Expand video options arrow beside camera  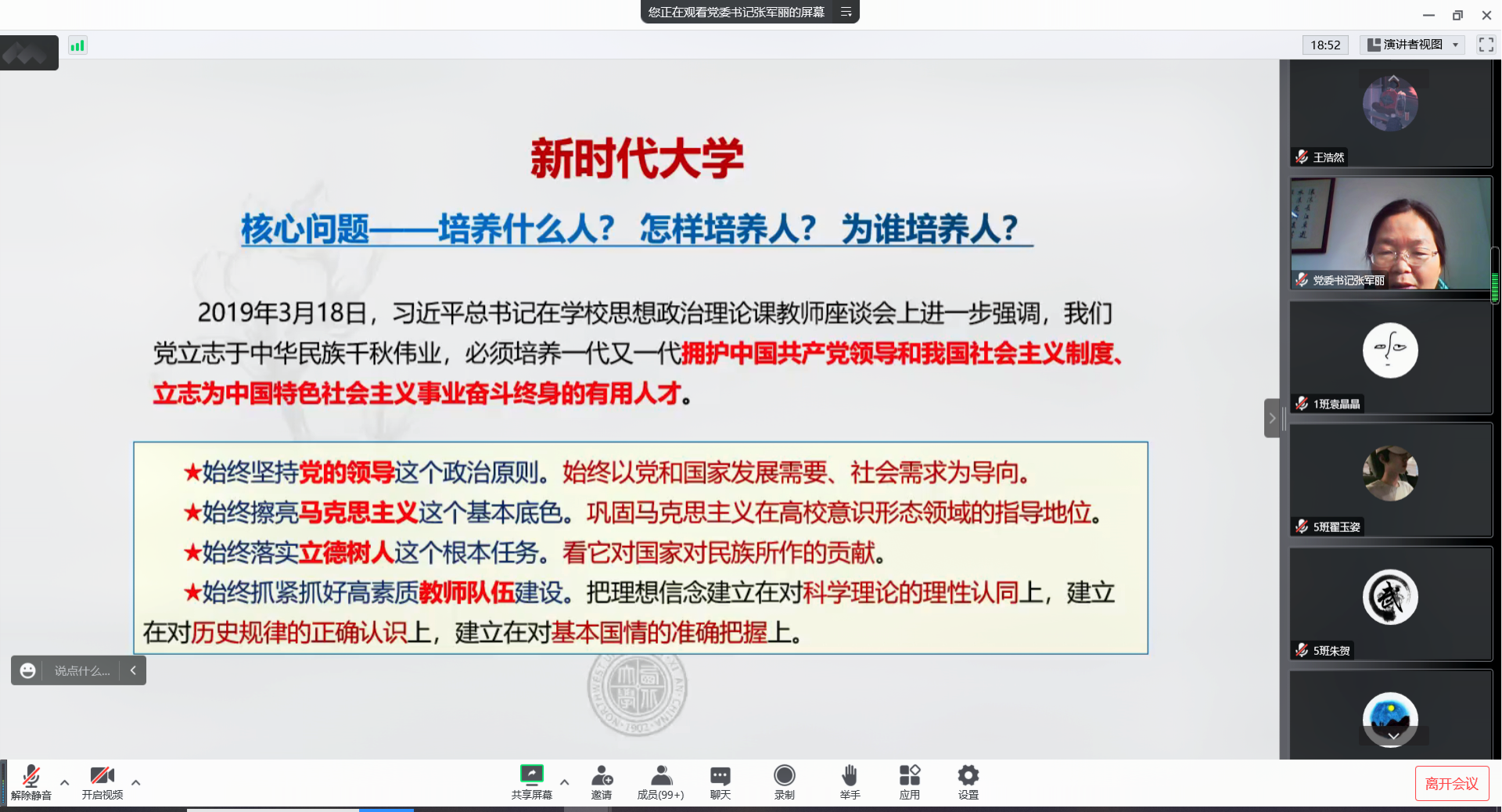click(x=136, y=781)
